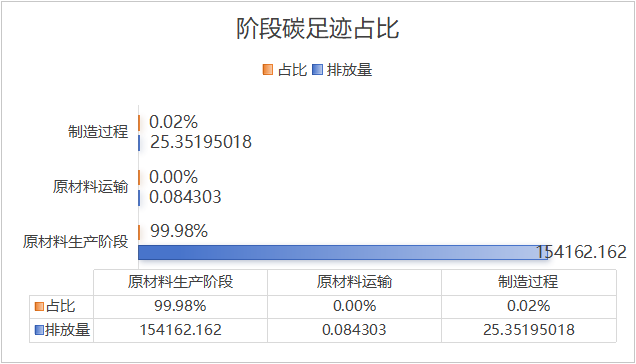This screenshot has width=636, height=364.
Task: Click table cell 0.084303
Action: pyautogui.click(x=354, y=330)
